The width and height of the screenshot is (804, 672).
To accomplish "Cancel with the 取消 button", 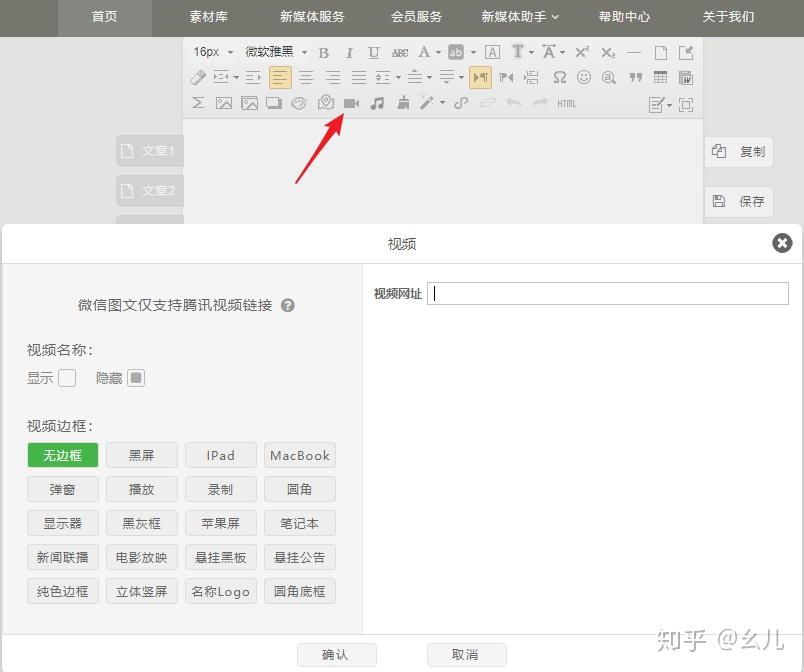I will [x=467, y=655].
